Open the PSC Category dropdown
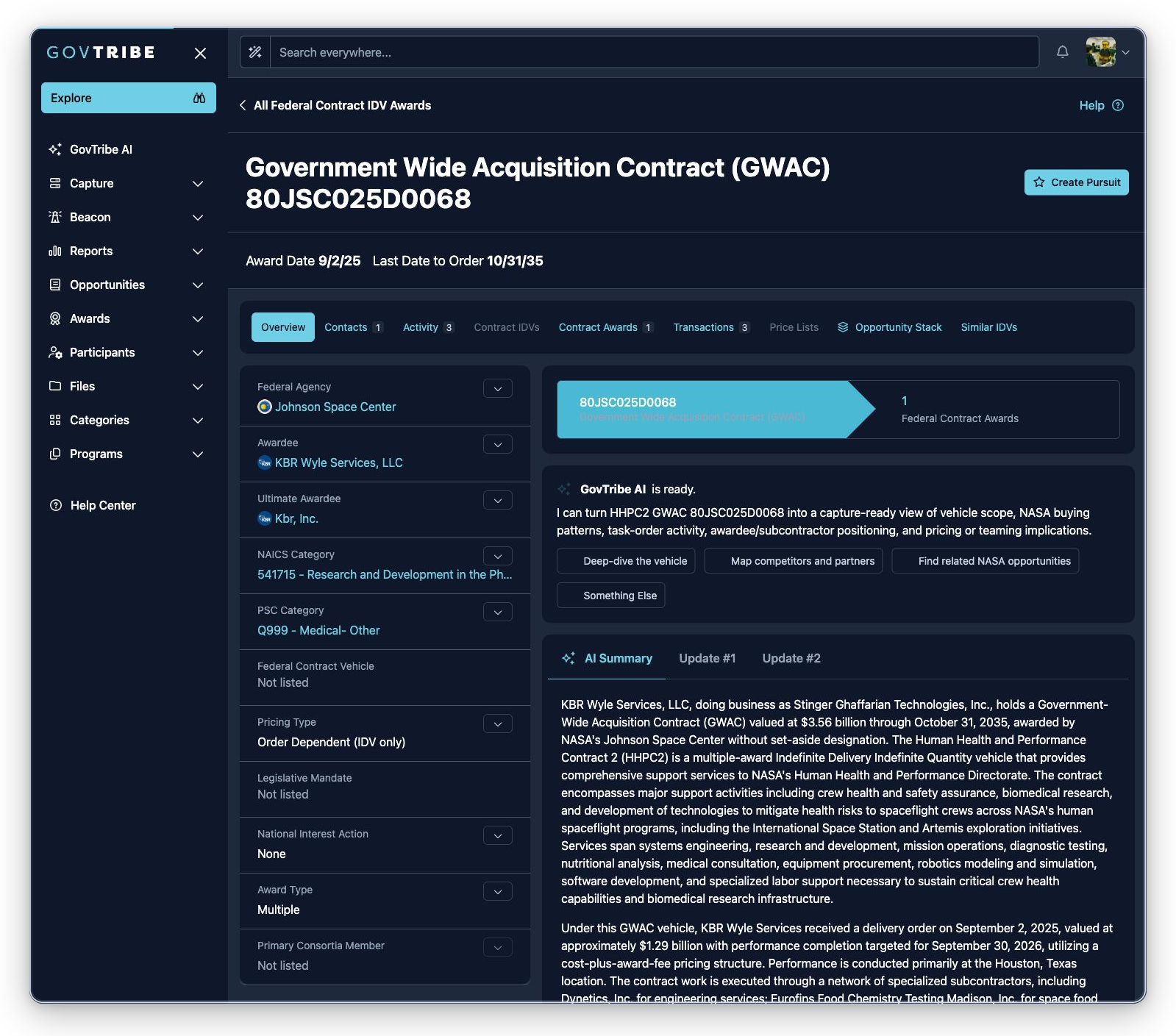Viewport: 1176px width, 1036px height. (x=498, y=612)
